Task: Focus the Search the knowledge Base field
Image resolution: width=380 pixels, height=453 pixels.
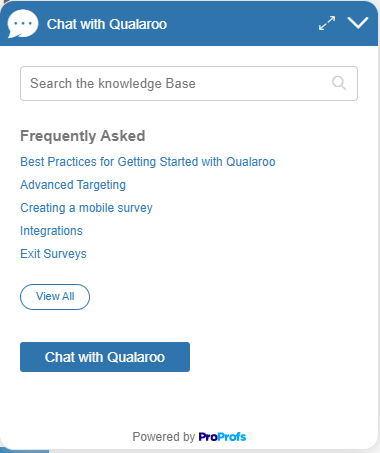Action: click(189, 83)
